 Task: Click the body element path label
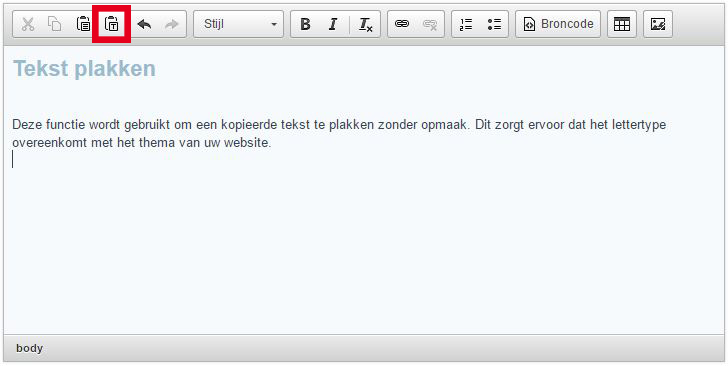29,348
